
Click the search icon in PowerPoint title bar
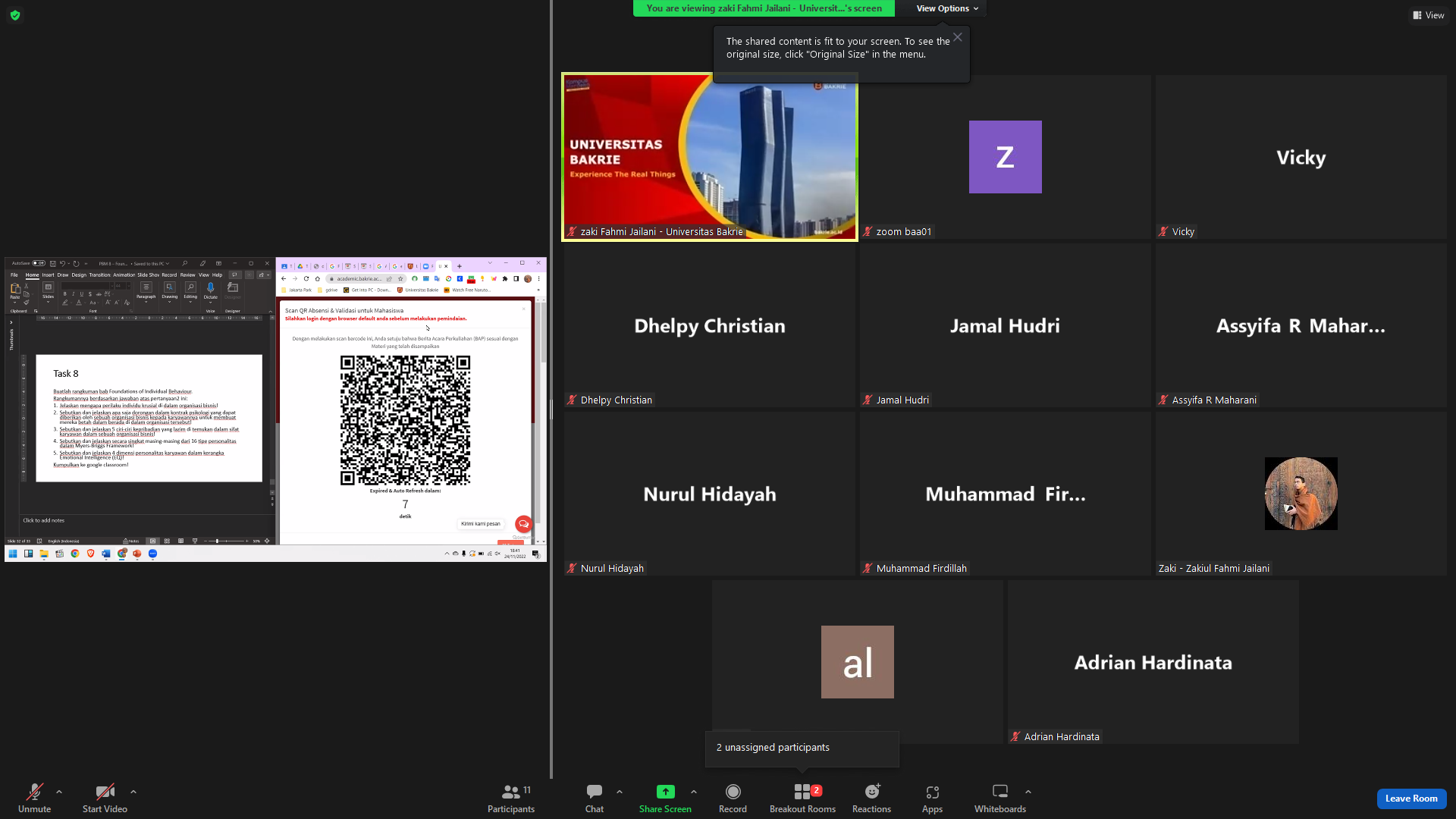point(184,264)
